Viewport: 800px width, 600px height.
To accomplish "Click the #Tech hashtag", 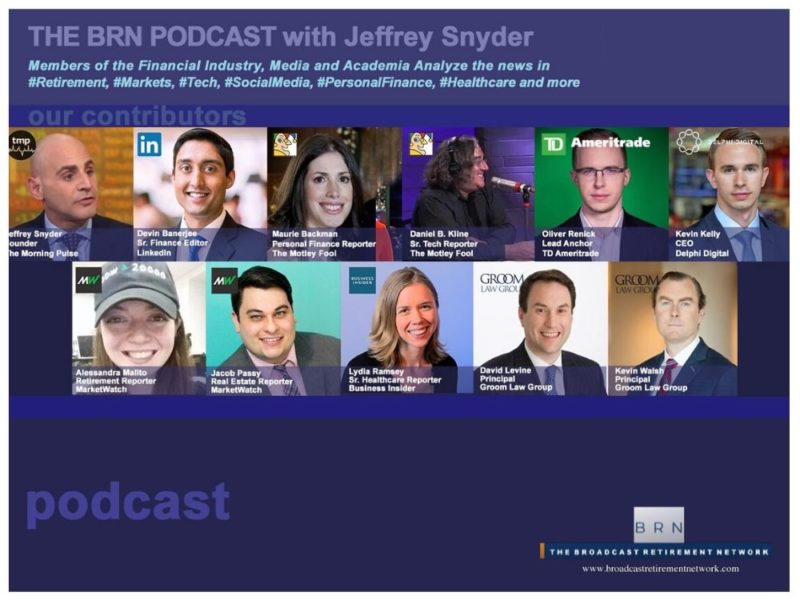I will 199,83.
